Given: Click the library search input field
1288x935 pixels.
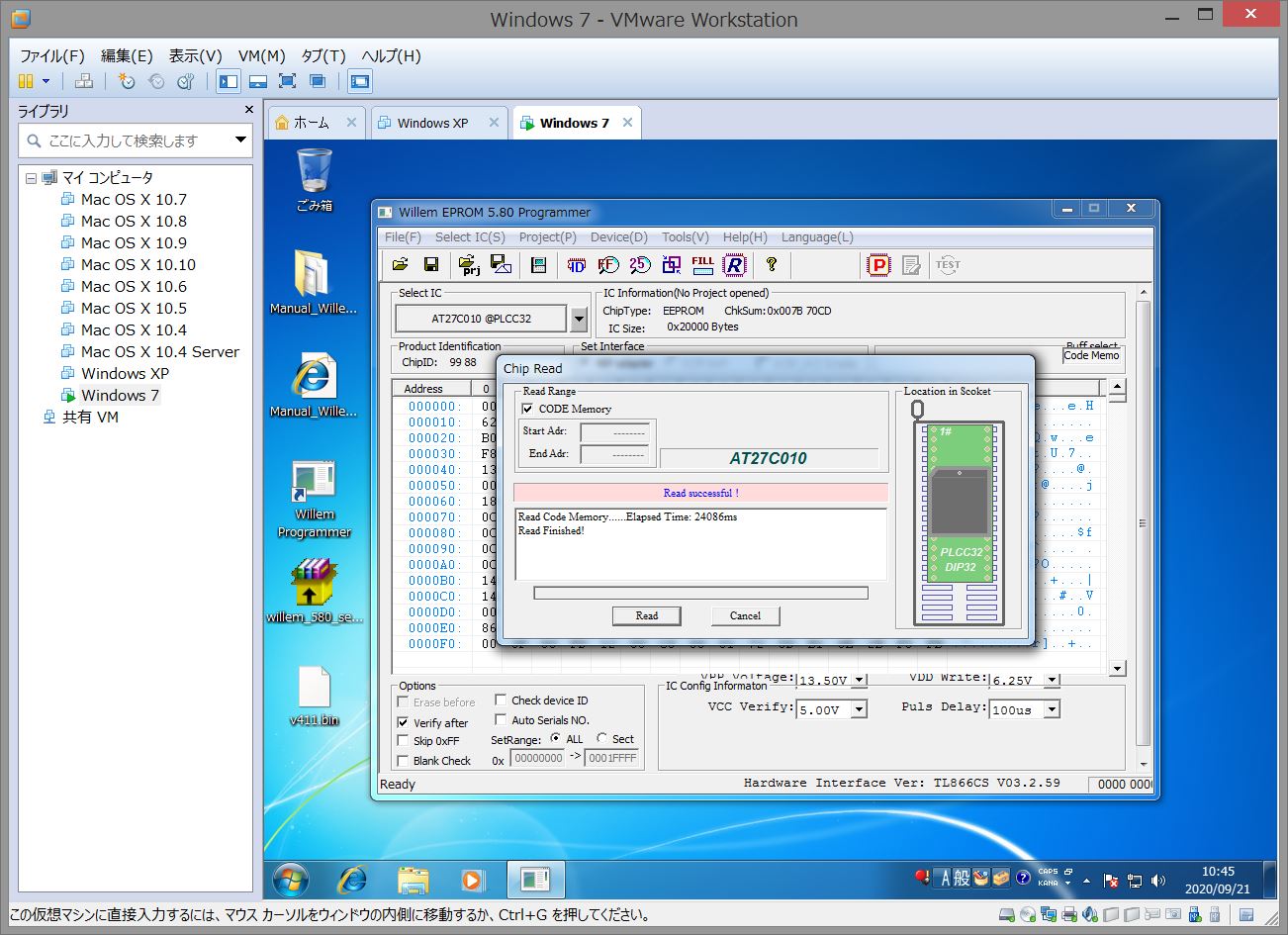Looking at the screenshot, I should [x=137, y=140].
